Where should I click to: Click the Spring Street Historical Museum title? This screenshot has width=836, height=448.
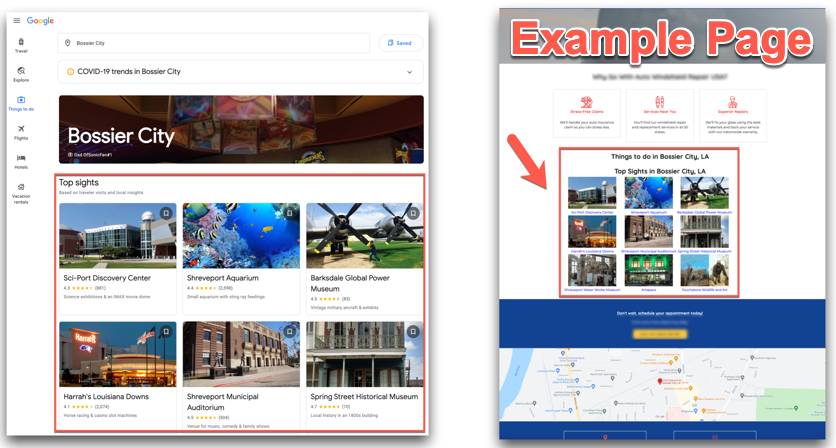[364, 397]
